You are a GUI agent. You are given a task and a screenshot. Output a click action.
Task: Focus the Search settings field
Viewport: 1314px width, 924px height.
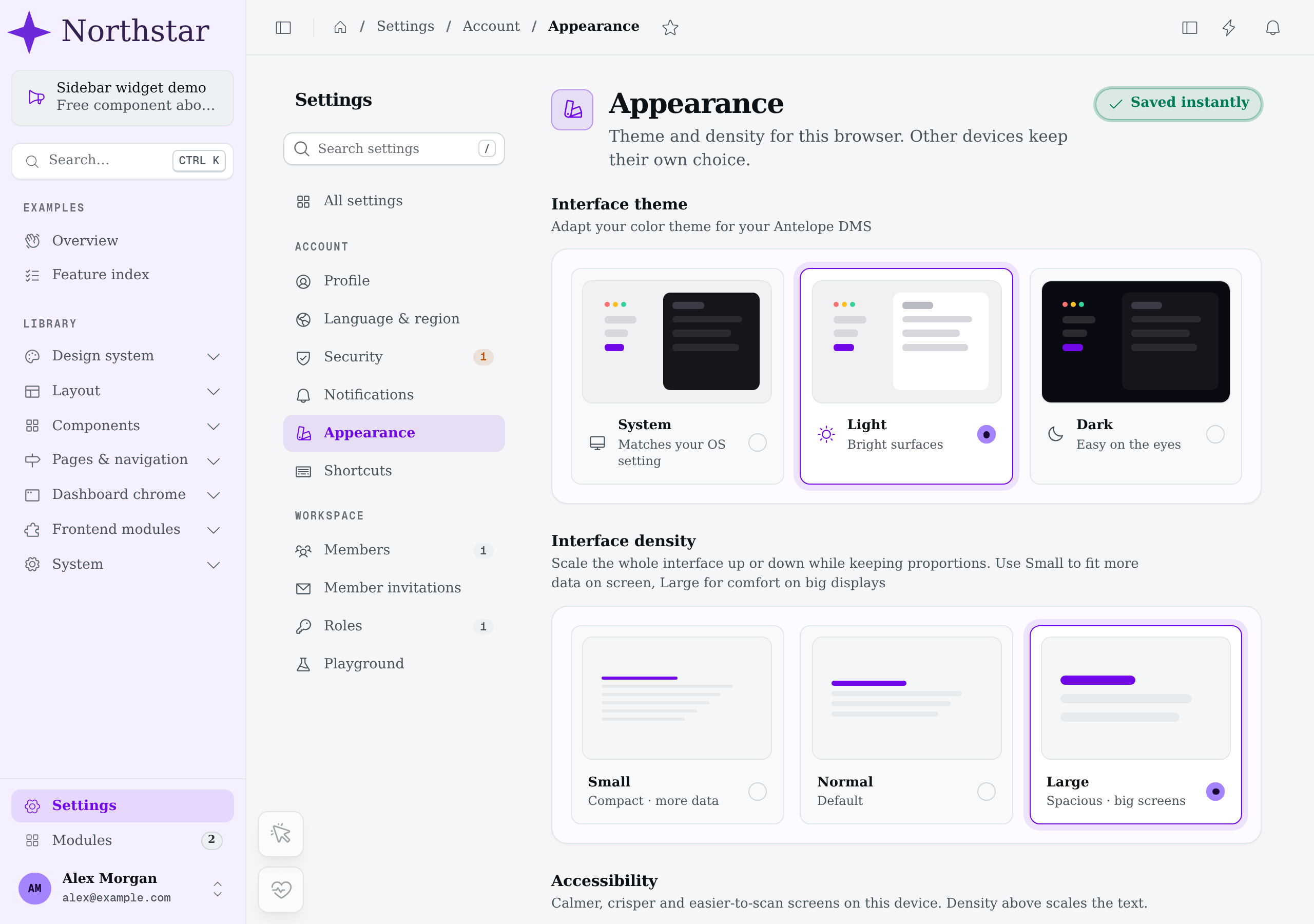pyautogui.click(x=394, y=149)
